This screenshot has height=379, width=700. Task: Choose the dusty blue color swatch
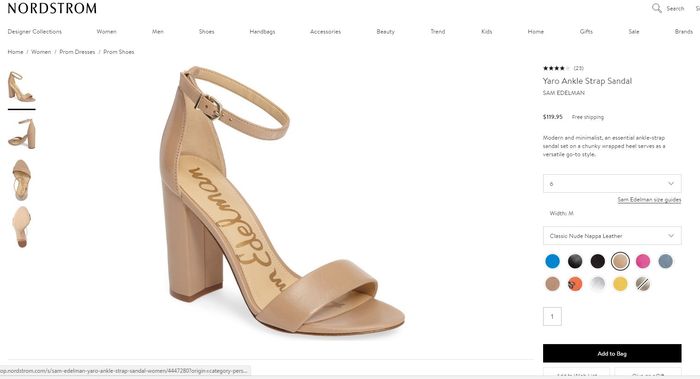(x=665, y=261)
